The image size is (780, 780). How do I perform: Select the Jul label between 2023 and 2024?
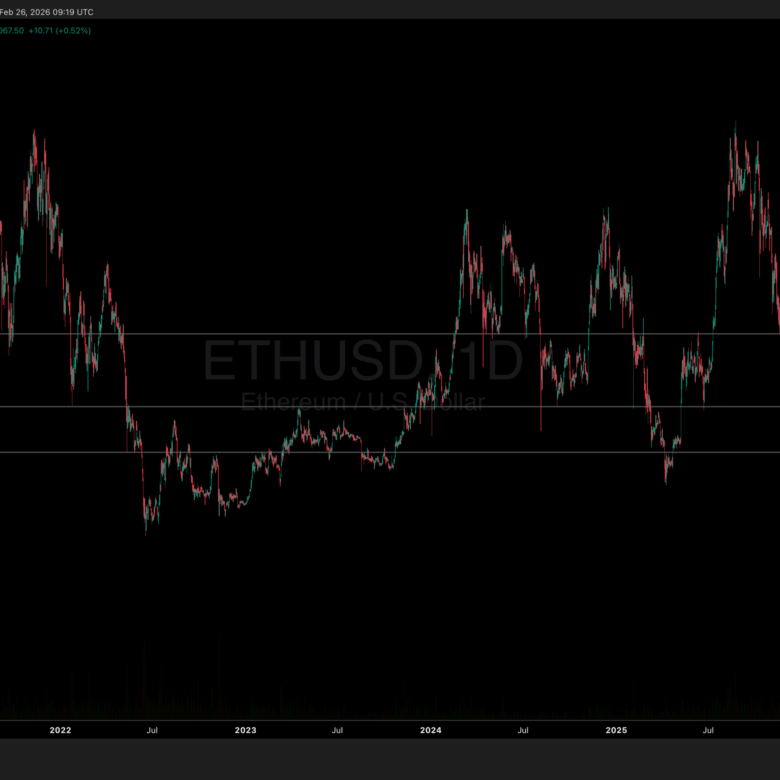pos(338,731)
